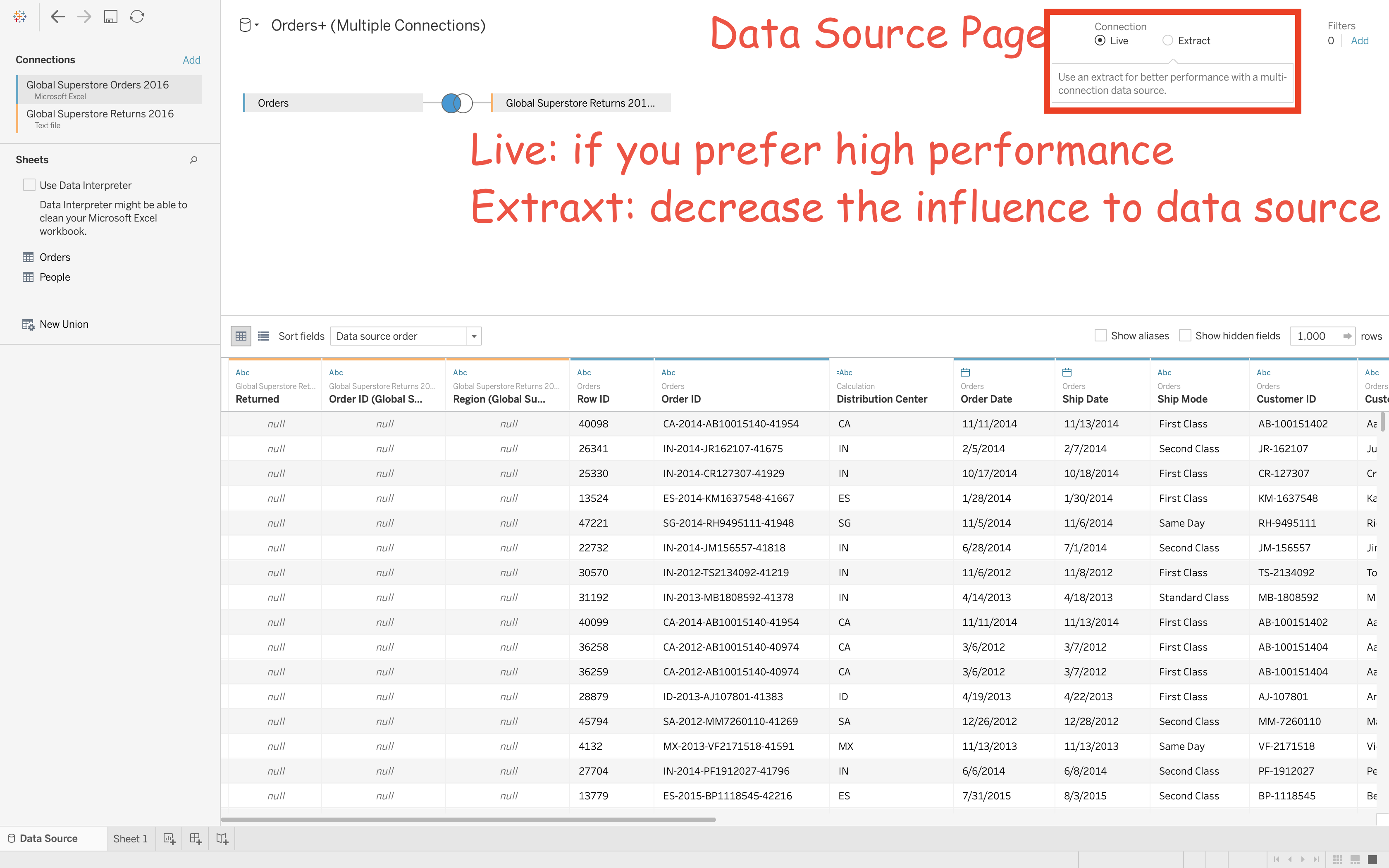Switch to Sheet 1 tab
Screen dimensions: 1389x868
pyautogui.click(x=130, y=839)
